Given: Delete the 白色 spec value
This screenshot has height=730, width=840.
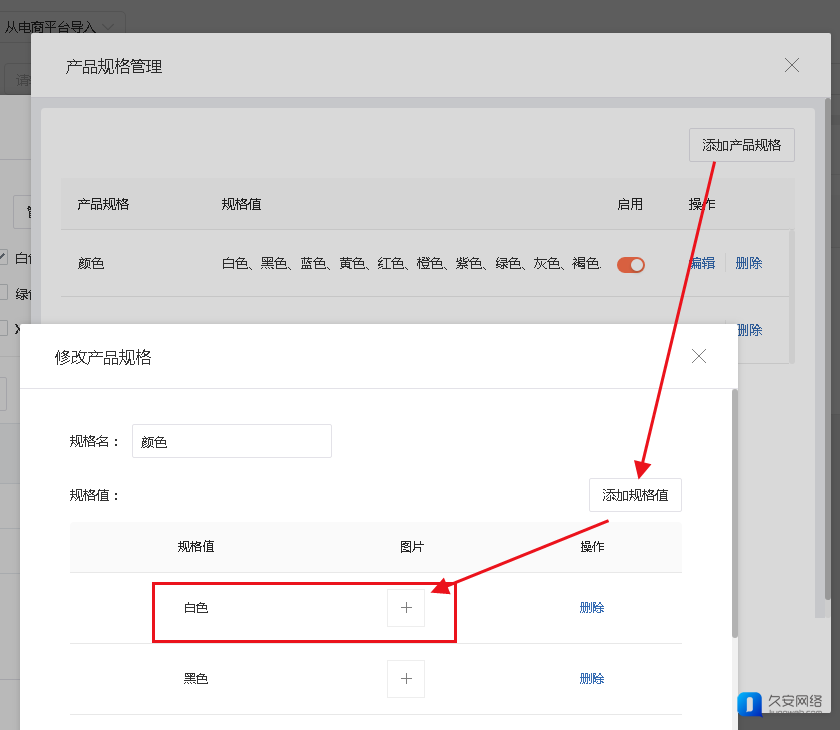Looking at the screenshot, I should (x=591, y=608).
